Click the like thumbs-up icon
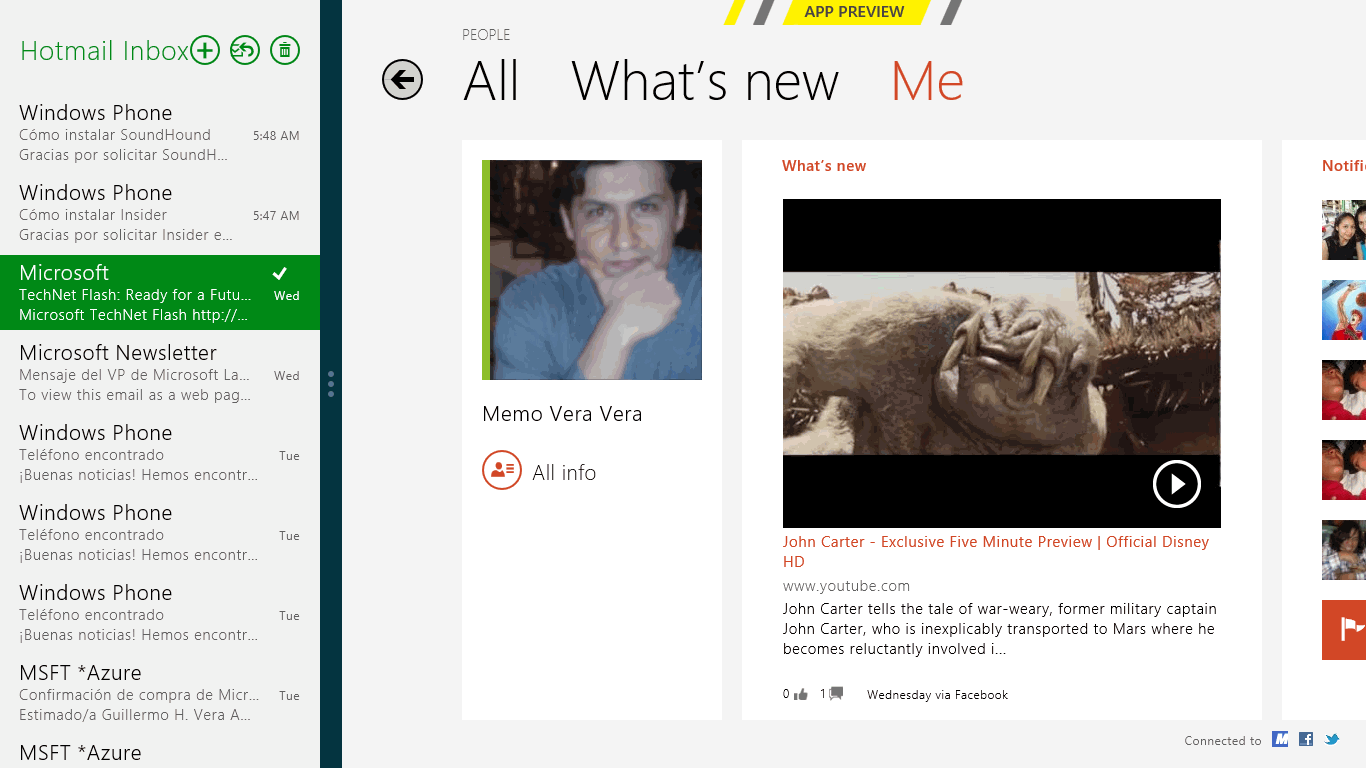The height and width of the screenshot is (768, 1366). click(800, 694)
